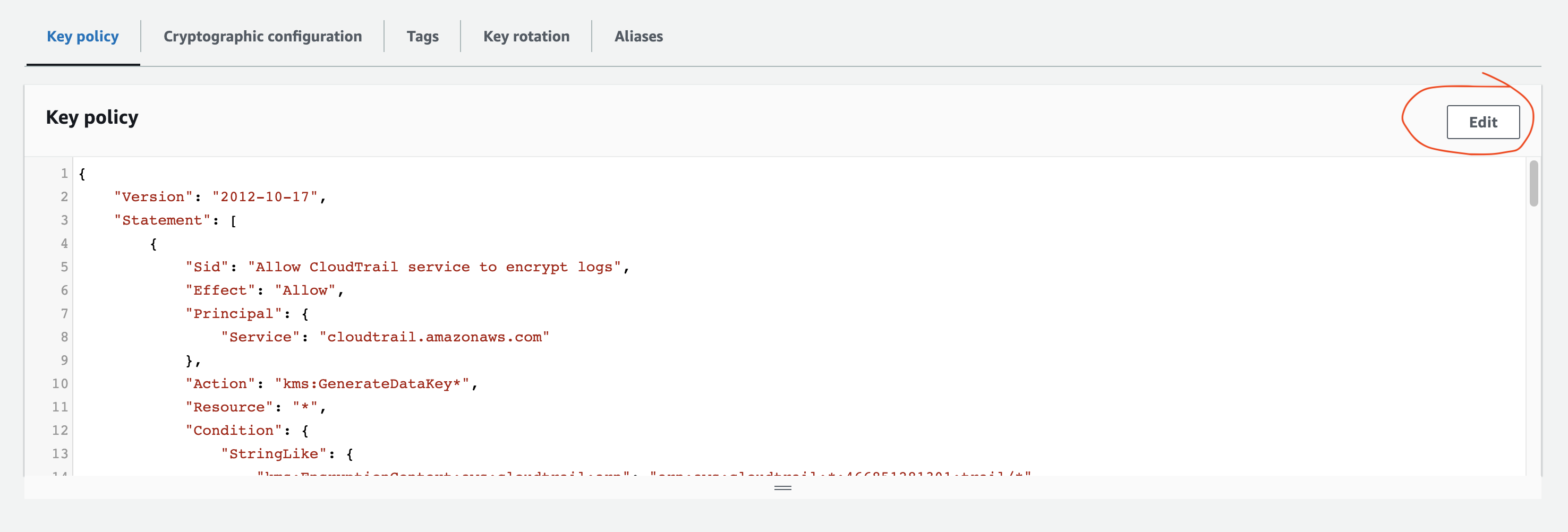Viewport: 1568px width, 532px height.
Task: Click the Edit button for key policy
Action: [x=1482, y=122]
